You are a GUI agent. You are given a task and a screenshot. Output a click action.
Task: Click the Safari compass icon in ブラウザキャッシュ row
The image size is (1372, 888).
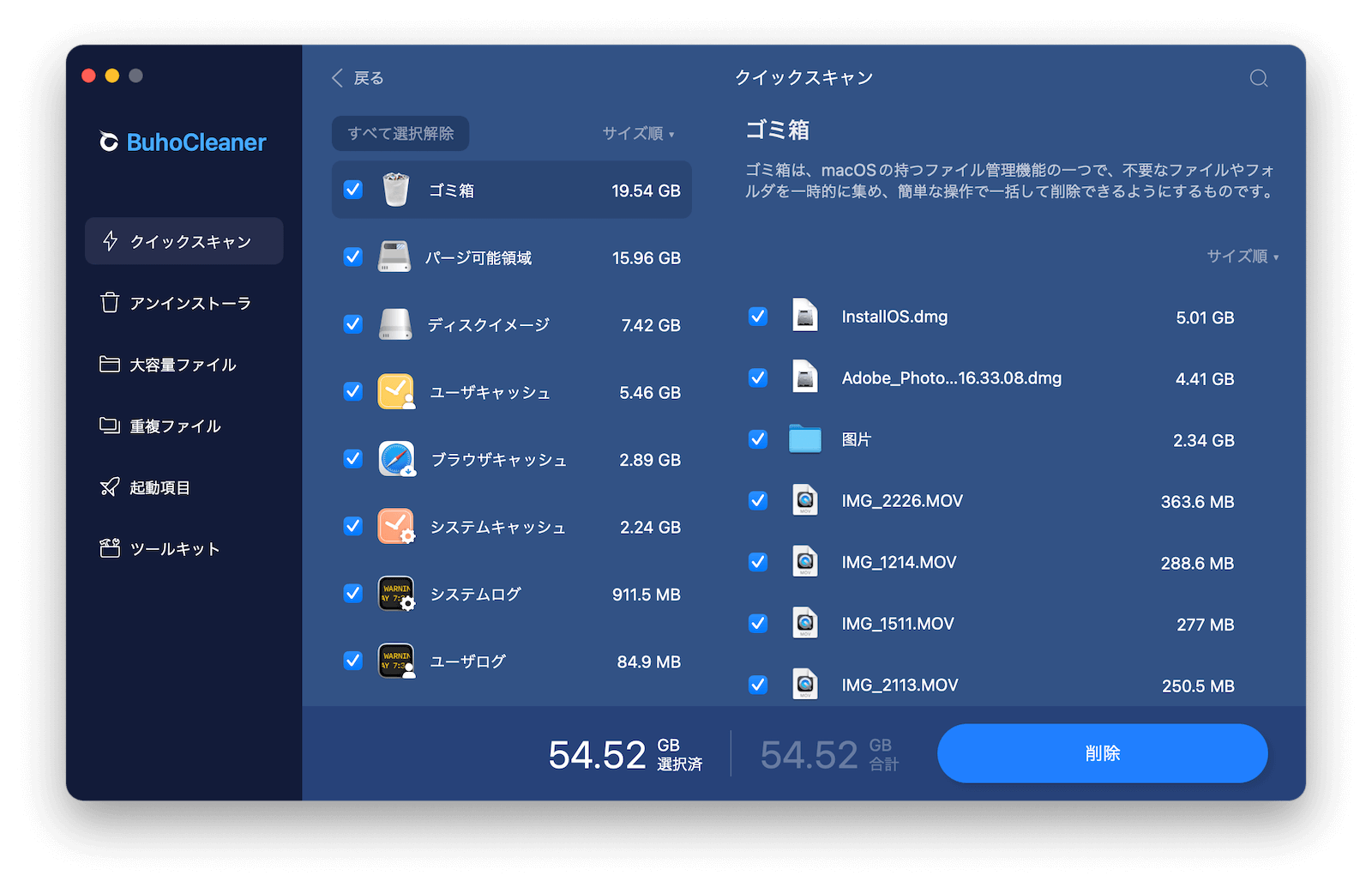[x=397, y=459]
